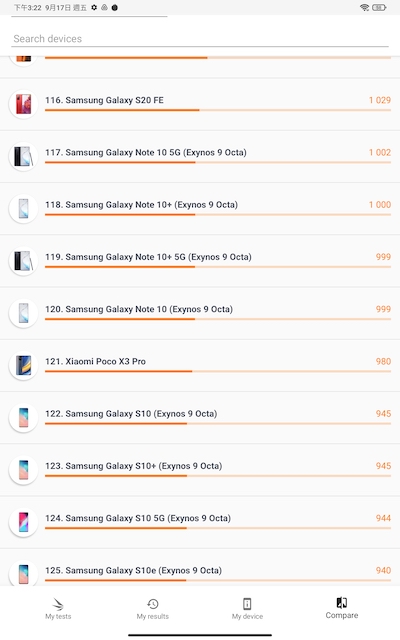Click the score bar under Galaxy S10+

tap(218, 476)
